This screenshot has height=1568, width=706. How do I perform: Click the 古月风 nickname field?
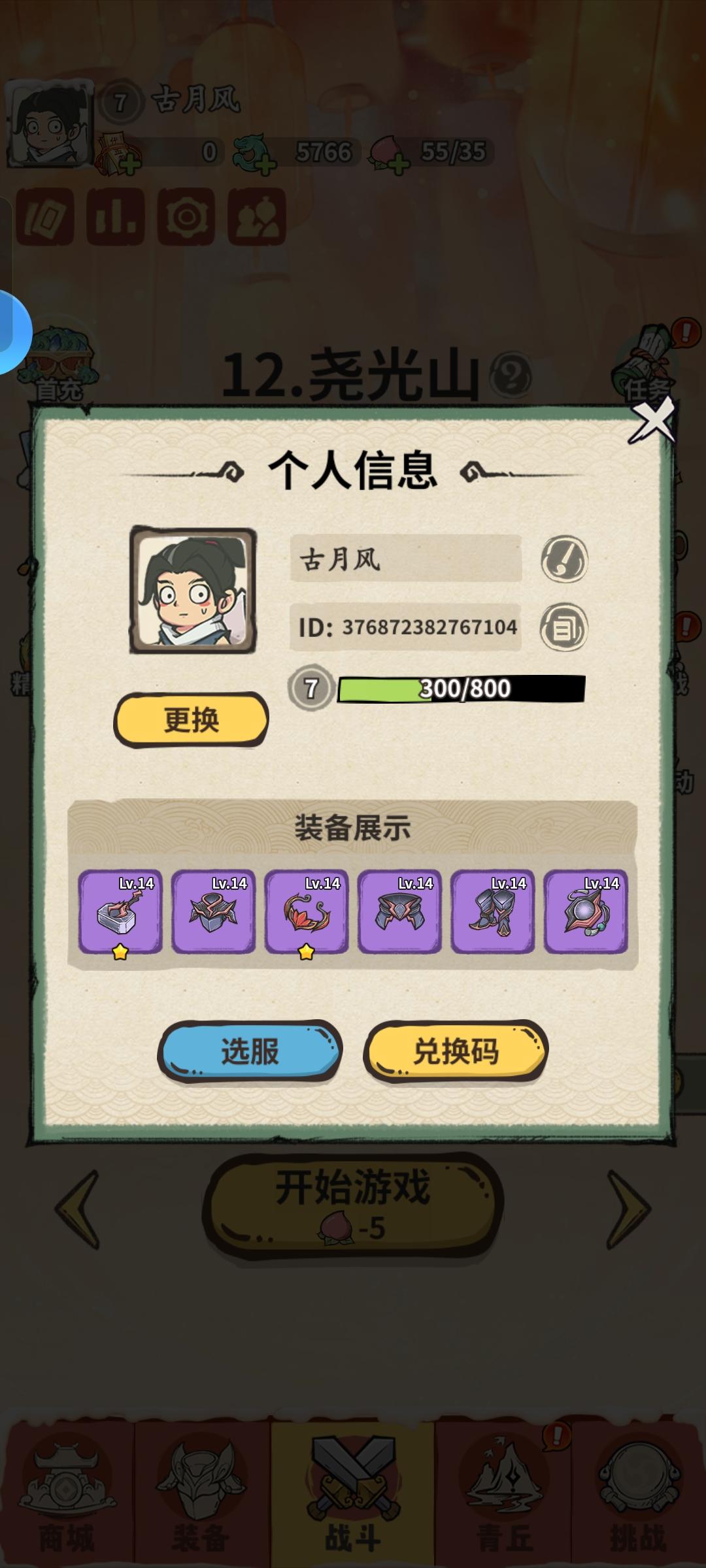(x=405, y=559)
